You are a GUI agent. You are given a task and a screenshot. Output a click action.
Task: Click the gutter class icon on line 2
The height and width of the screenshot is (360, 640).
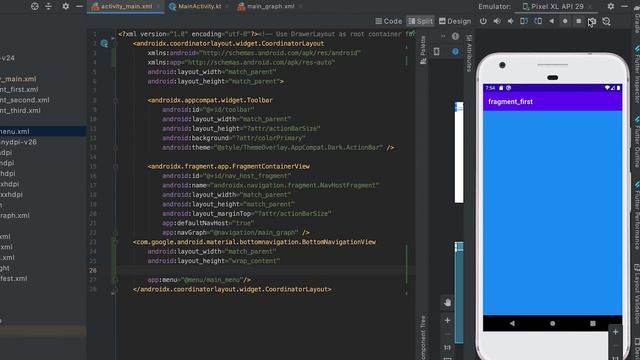(104, 43)
